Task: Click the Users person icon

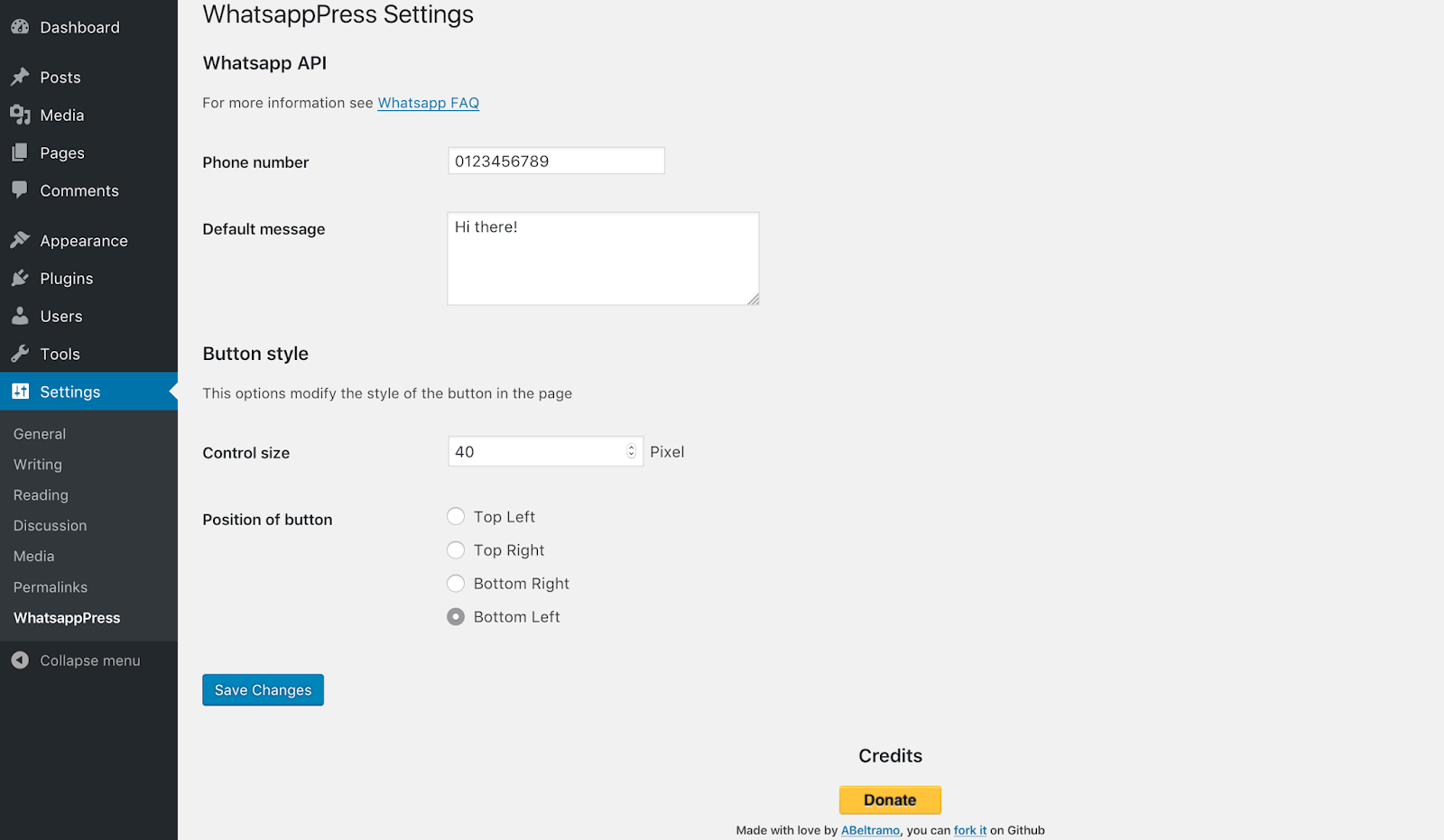Action: click(20, 316)
